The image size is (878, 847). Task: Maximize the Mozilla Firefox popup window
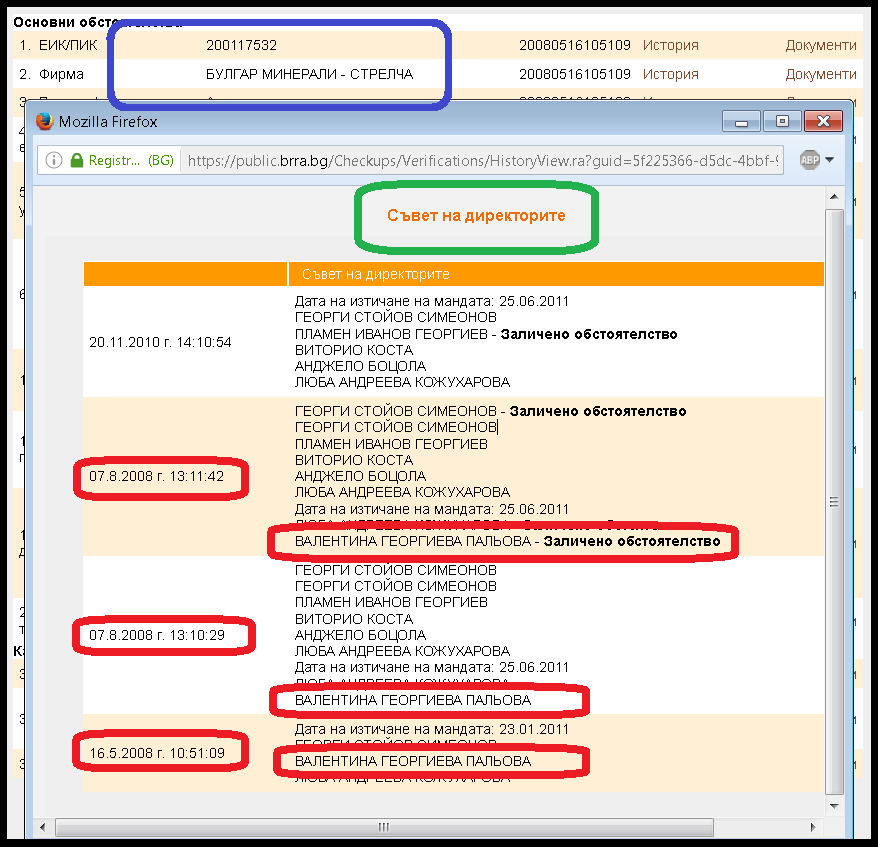783,121
